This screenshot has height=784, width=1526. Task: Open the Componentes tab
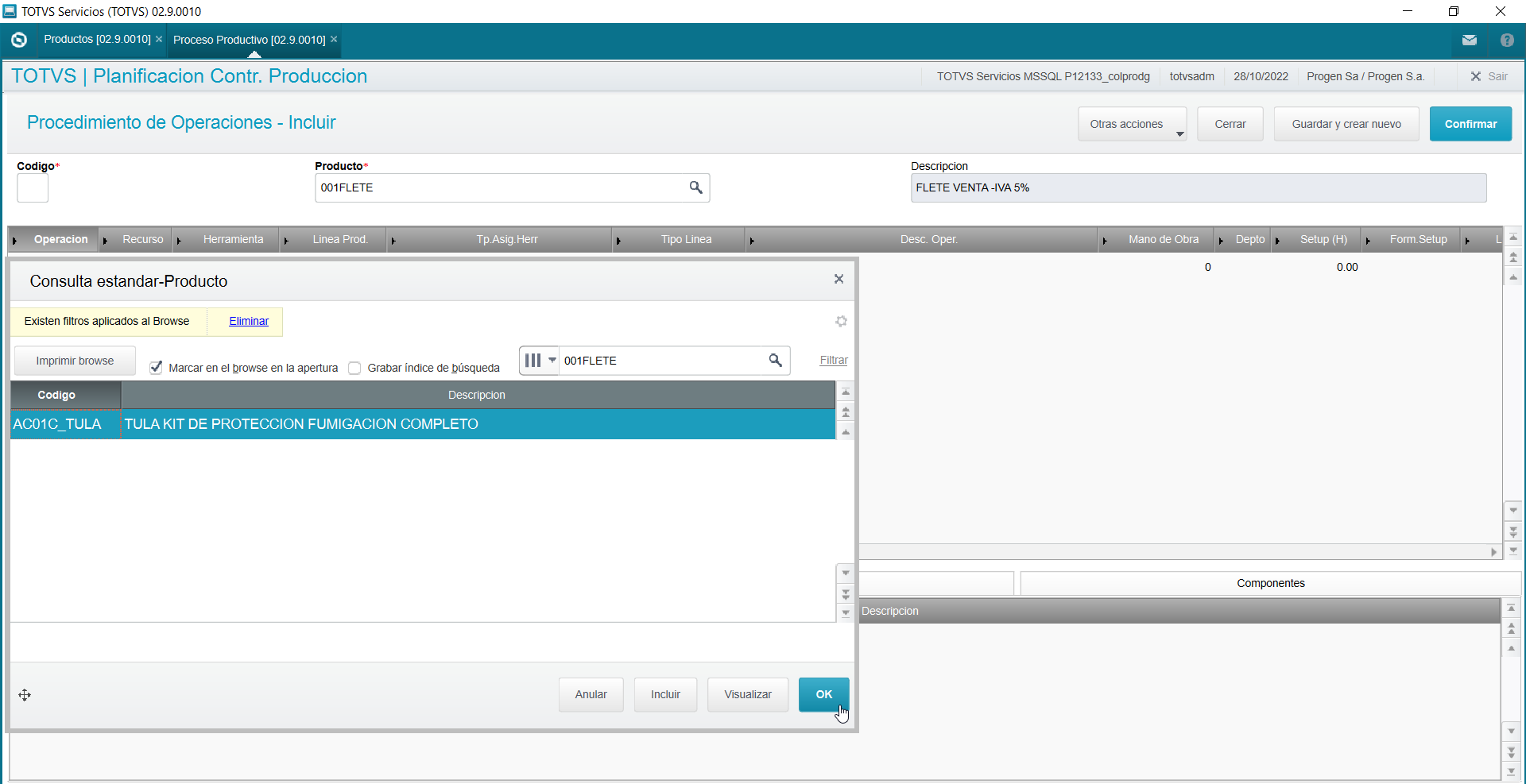1270,583
